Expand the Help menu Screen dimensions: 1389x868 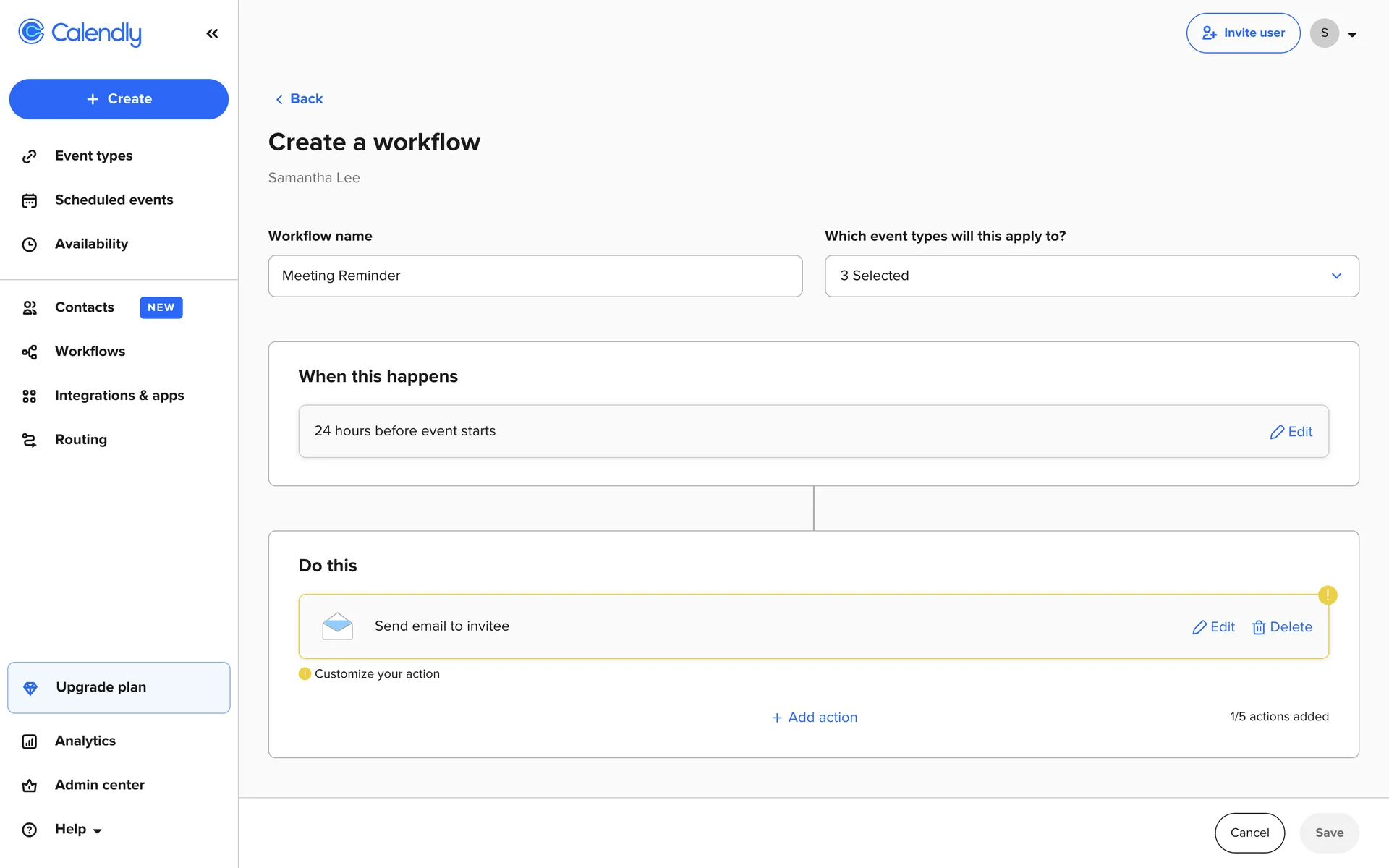pos(78,829)
